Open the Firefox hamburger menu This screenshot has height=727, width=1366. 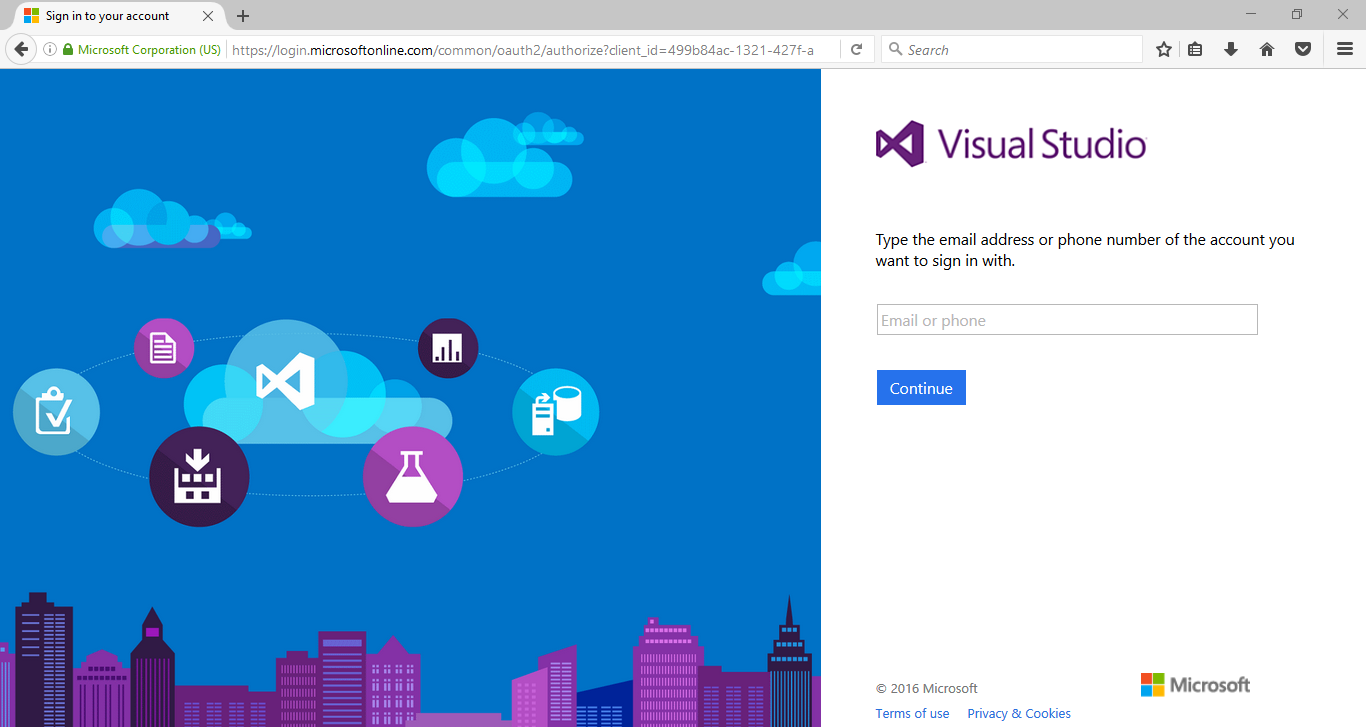[x=1345, y=49]
